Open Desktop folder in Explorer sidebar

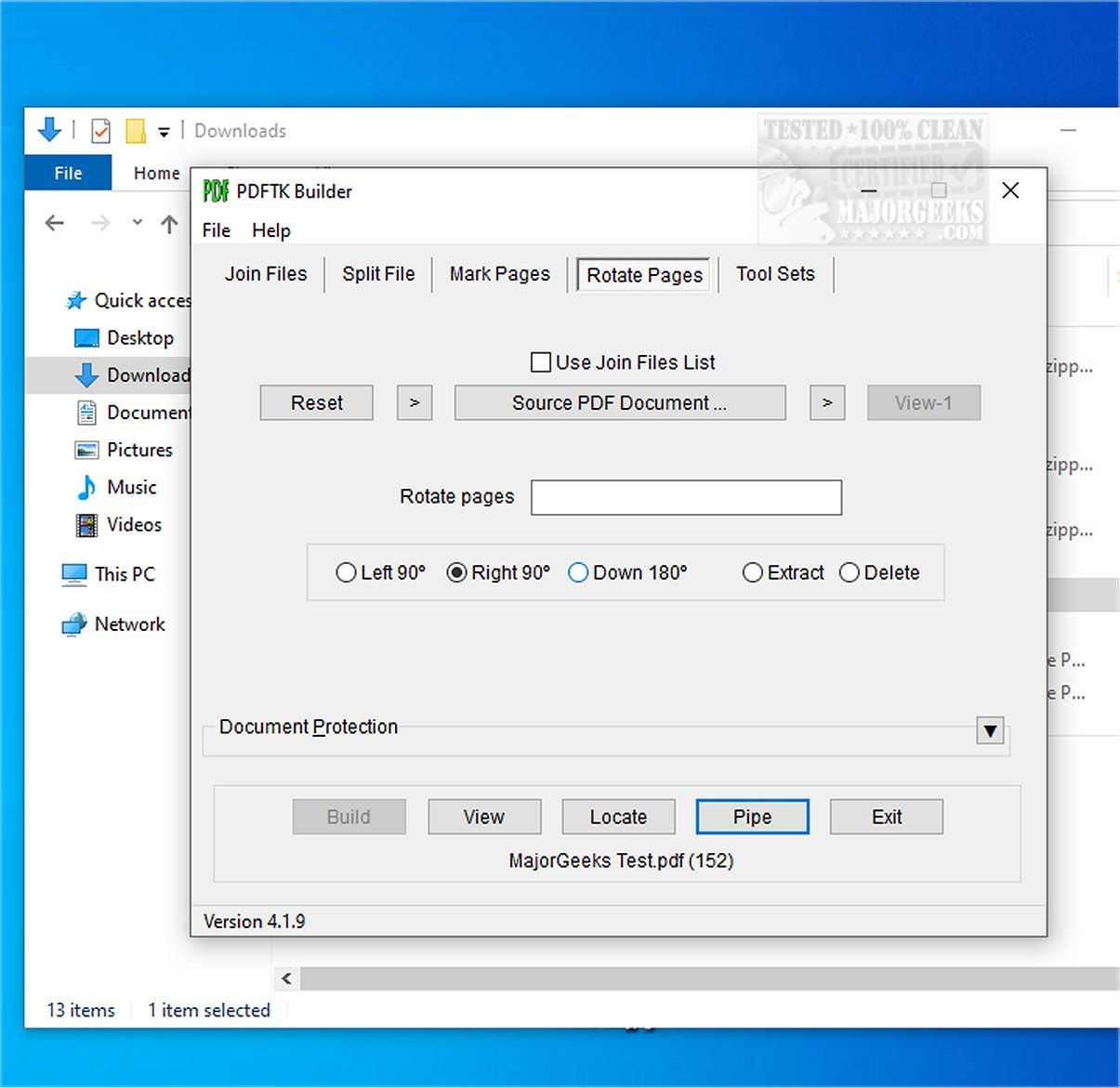point(124,338)
